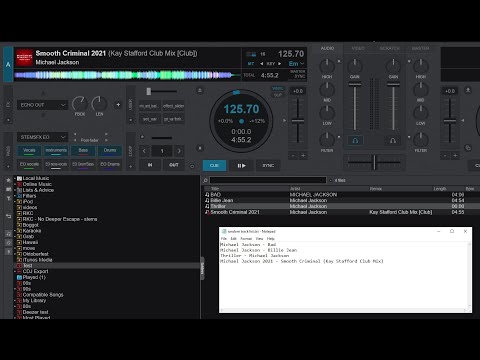Click the plus button next to LEN knob
Screen dimensions: 480x360
[x=118, y=105]
